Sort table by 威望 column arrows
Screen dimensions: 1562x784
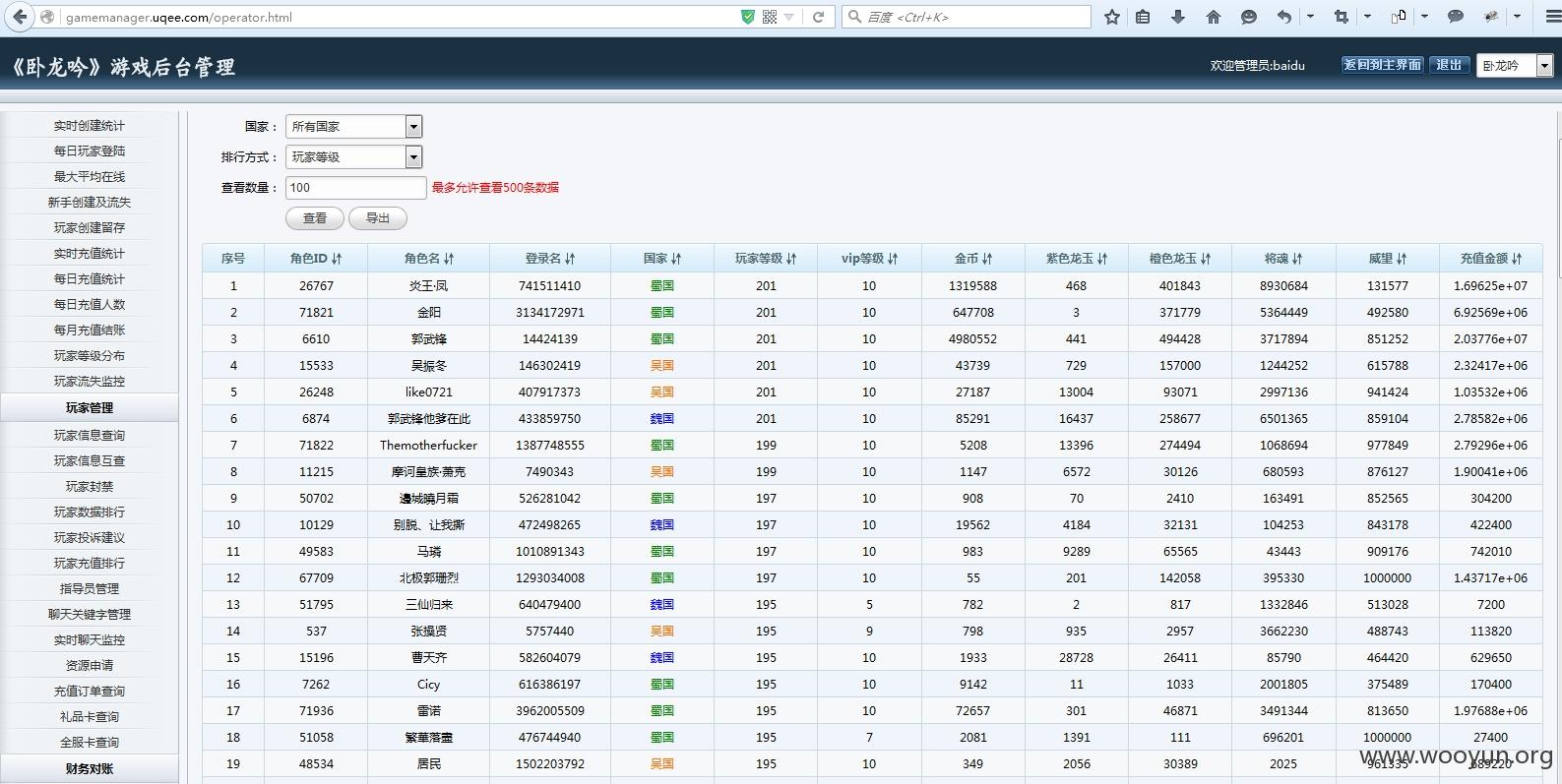(x=1402, y=259)
